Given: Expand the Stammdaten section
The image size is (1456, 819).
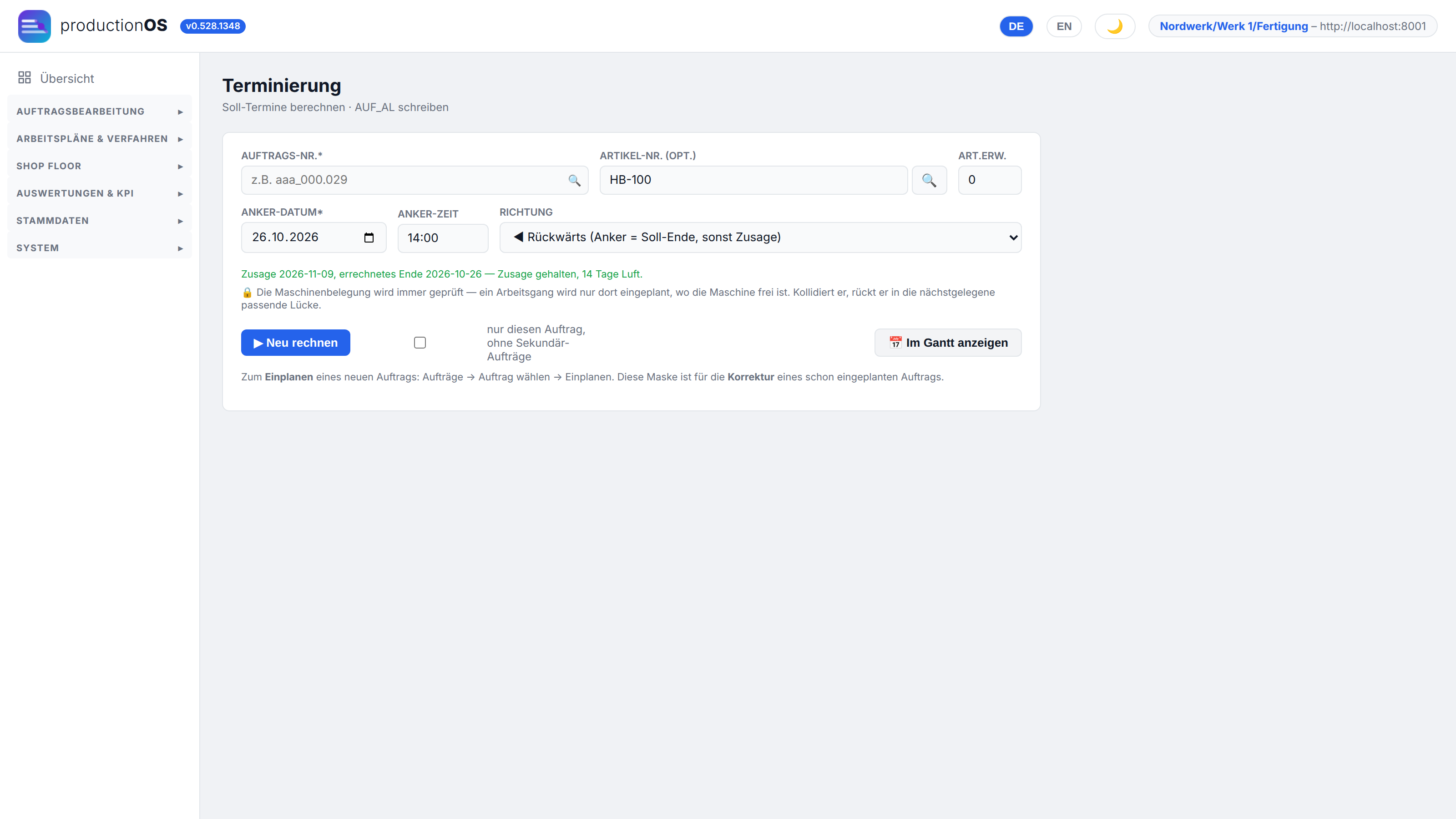Looking at the screenshot, I should pyautogui.click(x=100, y=220).
